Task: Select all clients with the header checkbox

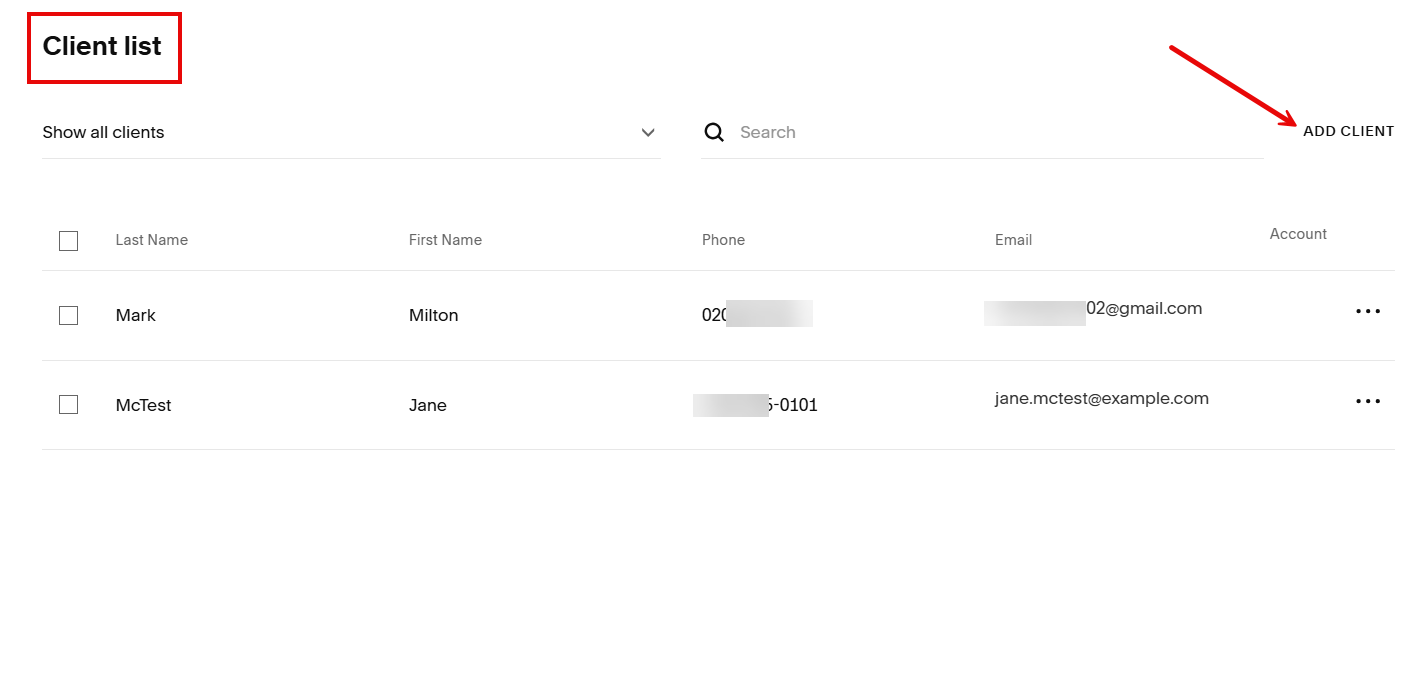Action: coord(68,240)
